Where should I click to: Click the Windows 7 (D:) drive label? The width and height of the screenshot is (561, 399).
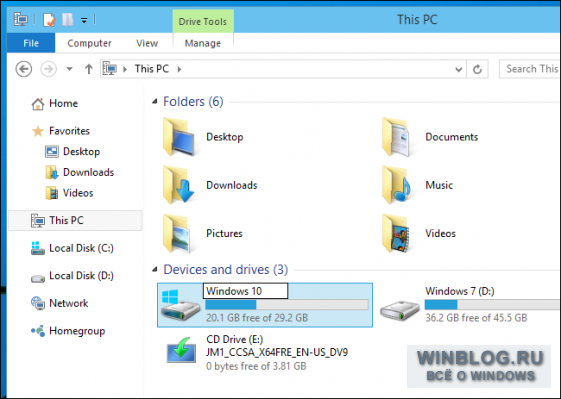click(460, 291)
